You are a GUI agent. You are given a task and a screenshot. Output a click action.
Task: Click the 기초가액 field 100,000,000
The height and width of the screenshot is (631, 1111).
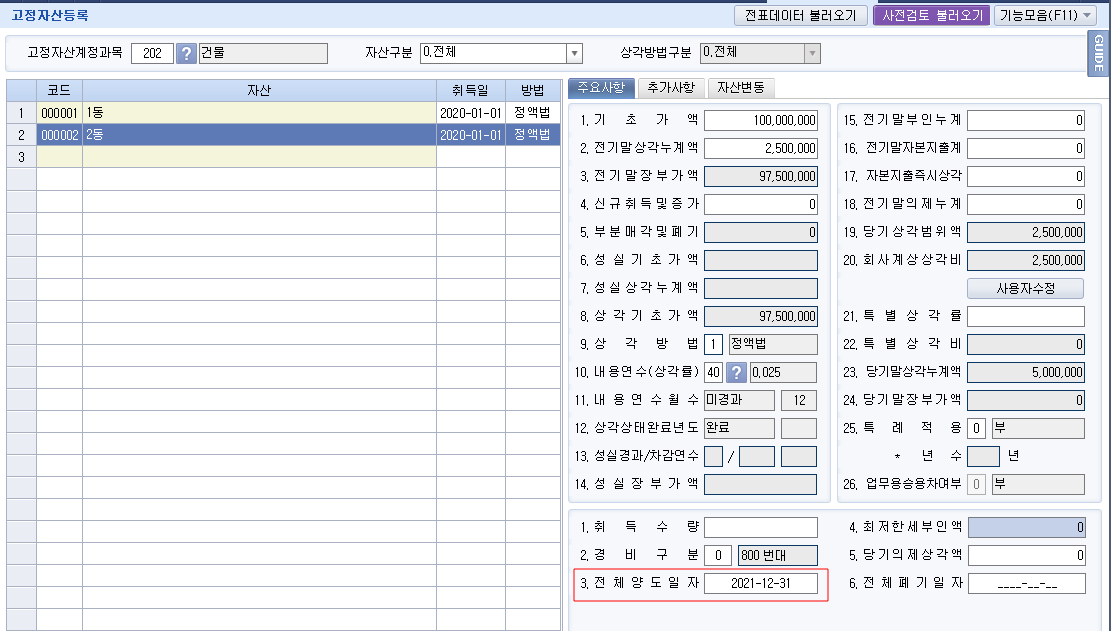[760, 120]
